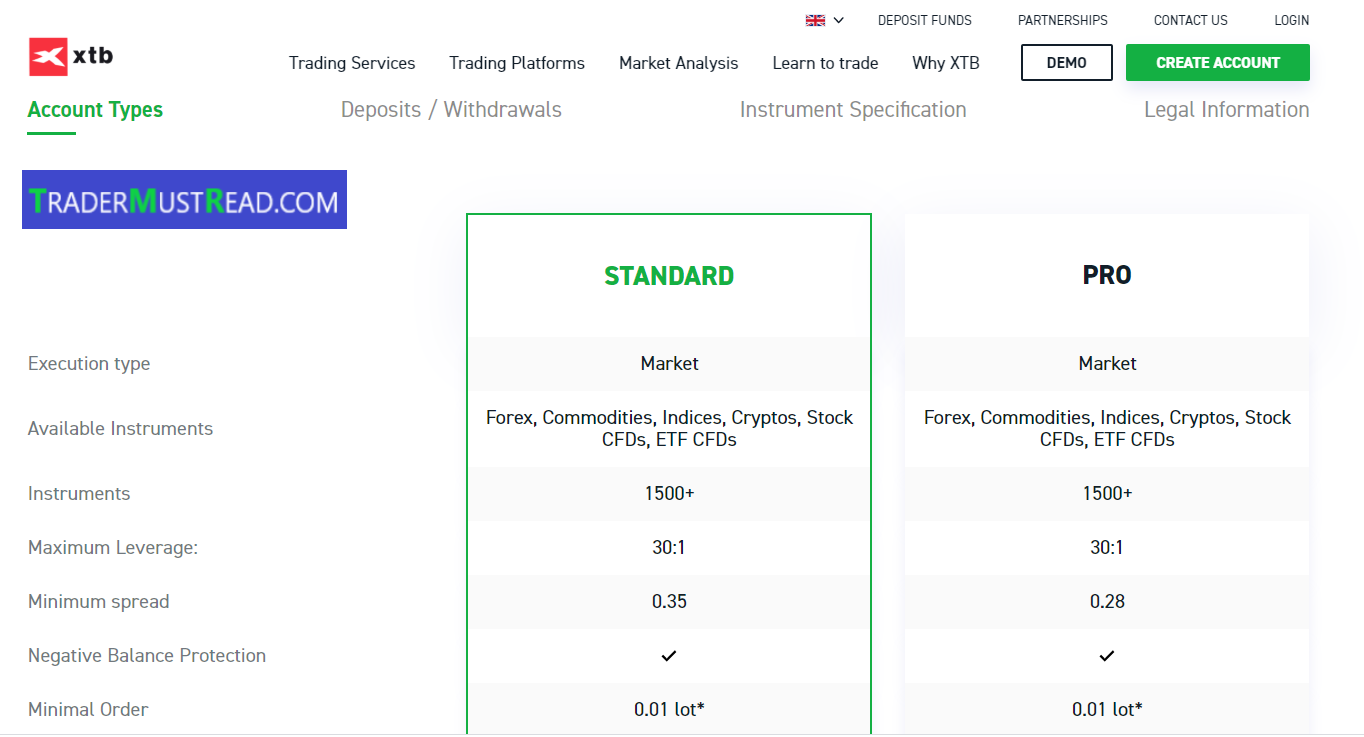The height and width of the screenshot is (737, 1364).
Task: Click Pro 1500+ instruments value
Action: click(x=1107, y=494)
